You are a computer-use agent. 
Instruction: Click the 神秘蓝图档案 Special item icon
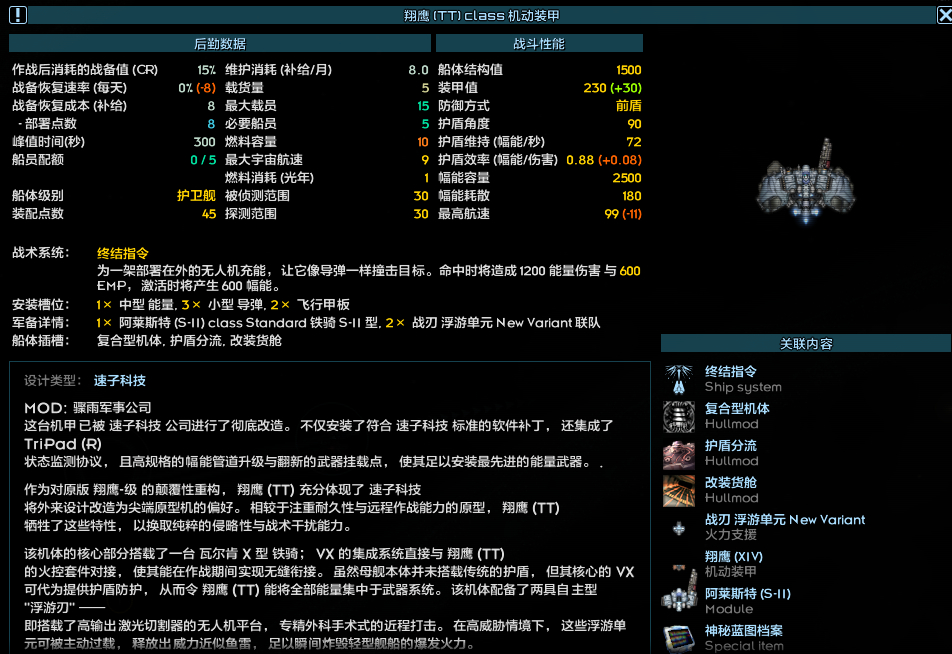tap(680, 636)
